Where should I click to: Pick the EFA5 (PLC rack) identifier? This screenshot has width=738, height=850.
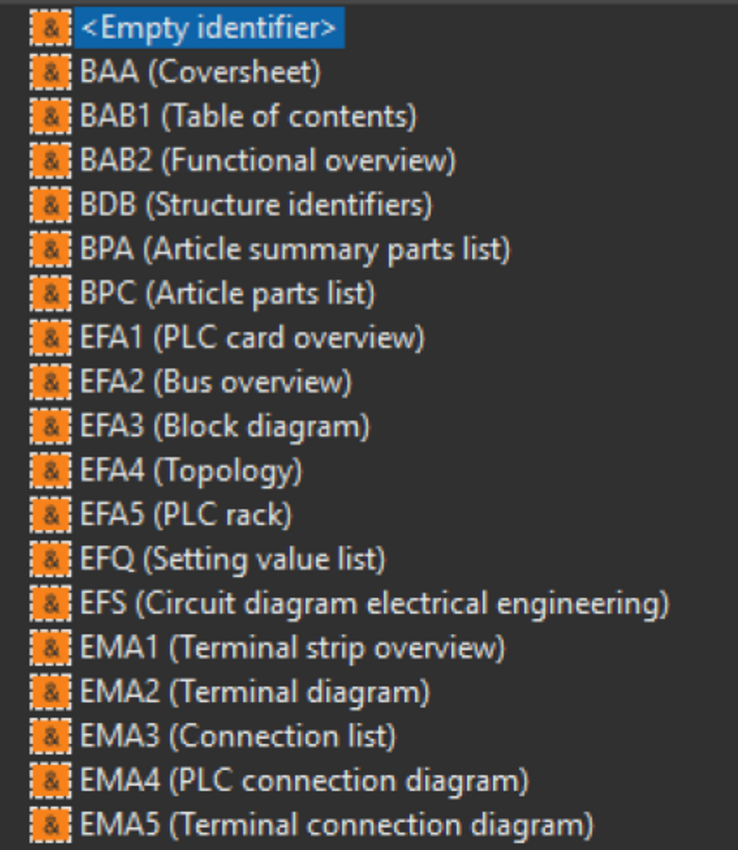(x=185, y=515)
